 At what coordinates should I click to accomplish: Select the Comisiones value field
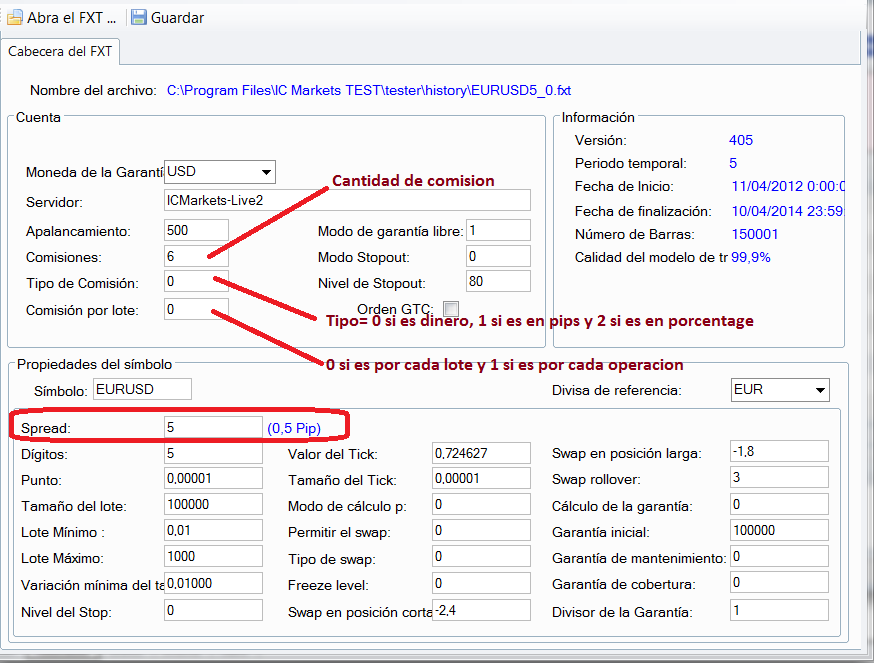click(x=196, y=256)
